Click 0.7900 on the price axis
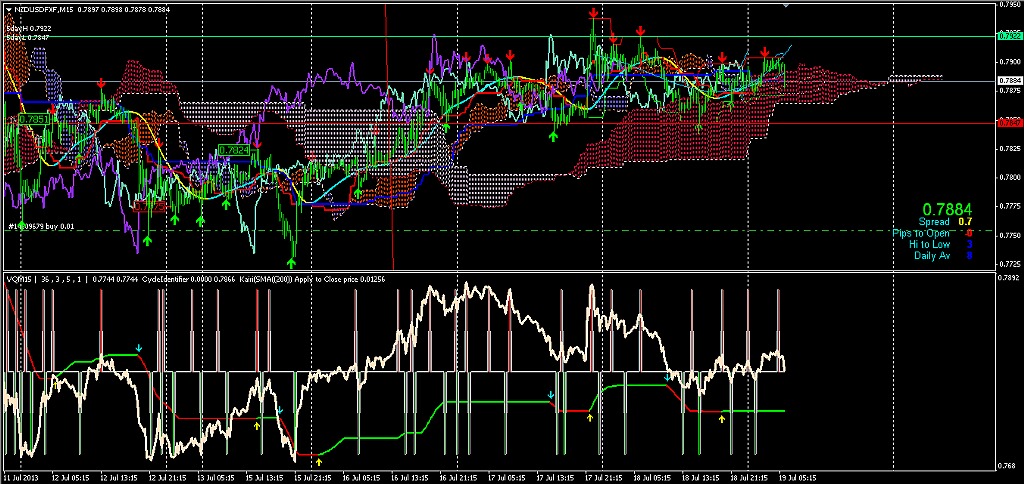This screenshot has height=484, width=1024. (1008, 63)
